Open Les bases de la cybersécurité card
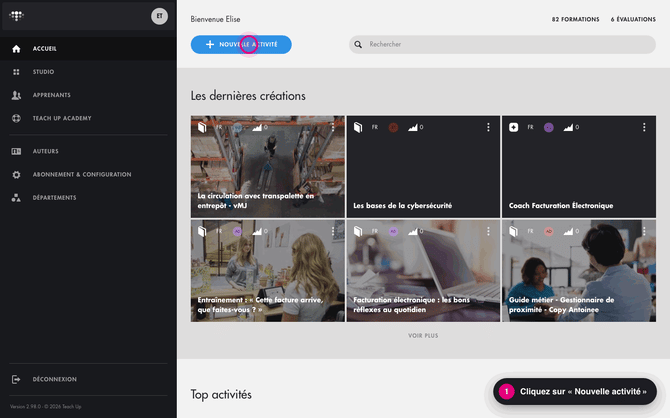The height and width of the screenshot is (418, 670). pos(423,167)
